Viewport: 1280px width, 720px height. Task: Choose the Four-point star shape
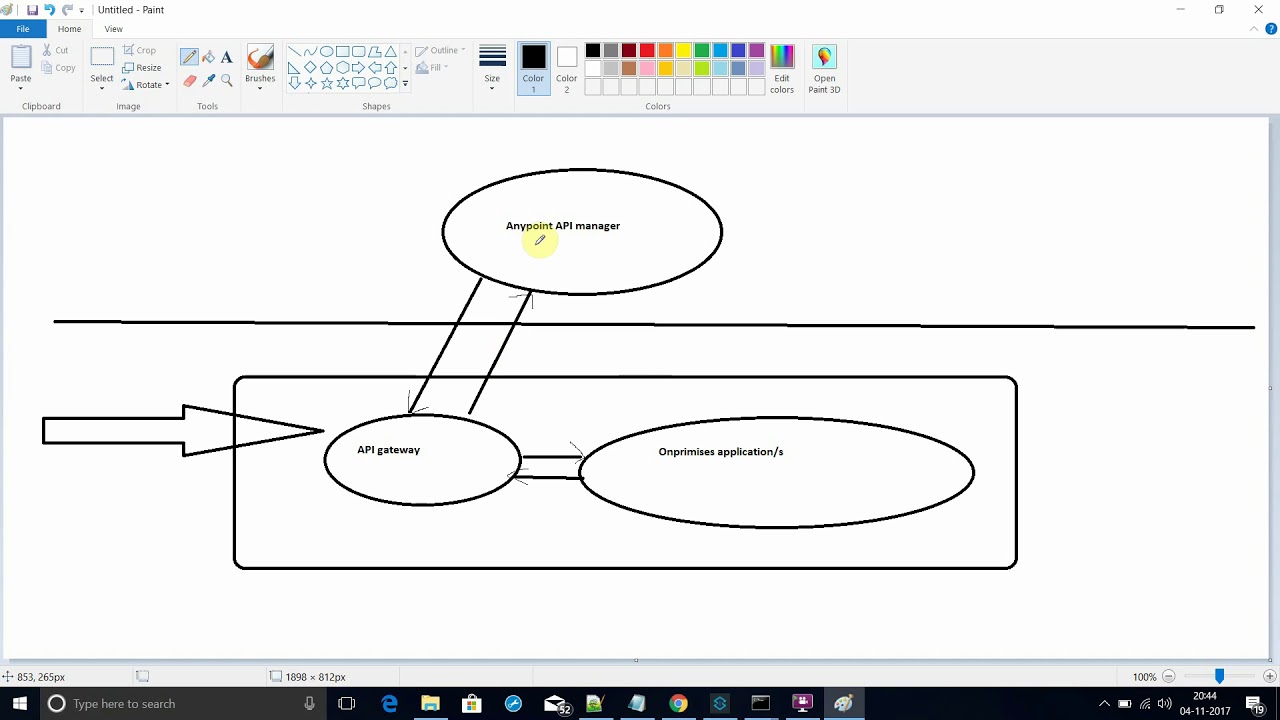310,84
